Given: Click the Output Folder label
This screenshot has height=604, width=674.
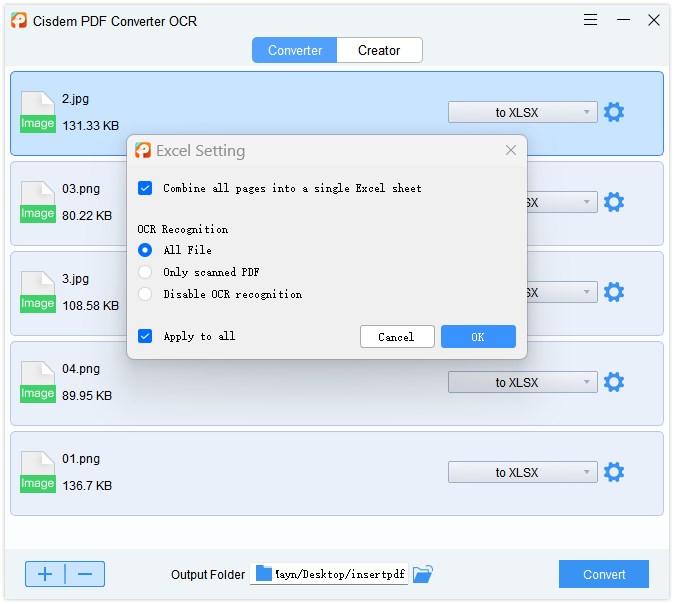Looking at the screenshot, I should [x=208, y=574].
